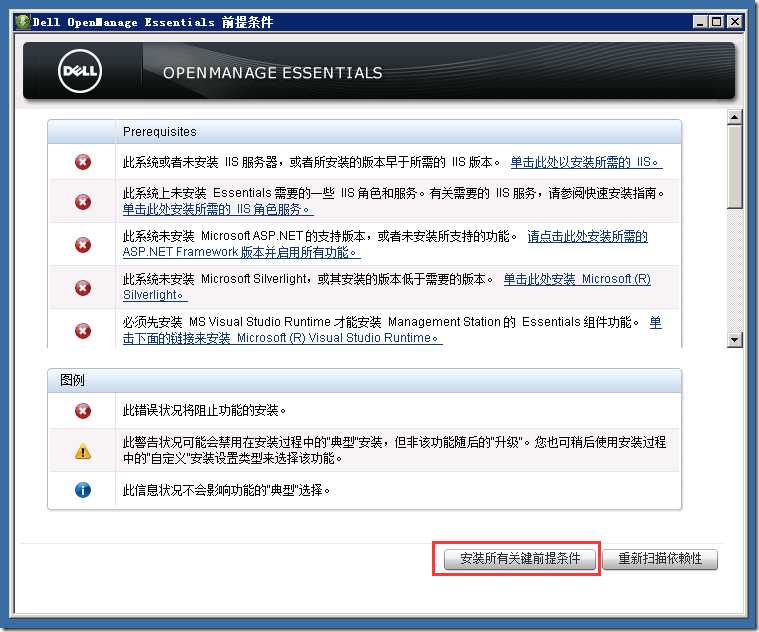
Task: Click the prerequisites list scrollbar thumb
Action: [734, 167]
